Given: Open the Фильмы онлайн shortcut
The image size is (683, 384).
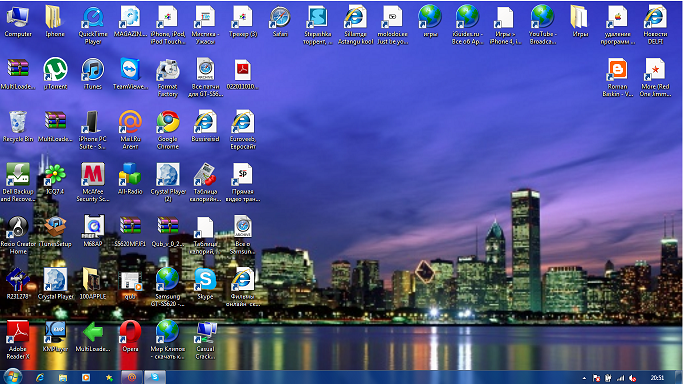Looking at the screenshot, I should pyautogui.click(x=243, y=287).
